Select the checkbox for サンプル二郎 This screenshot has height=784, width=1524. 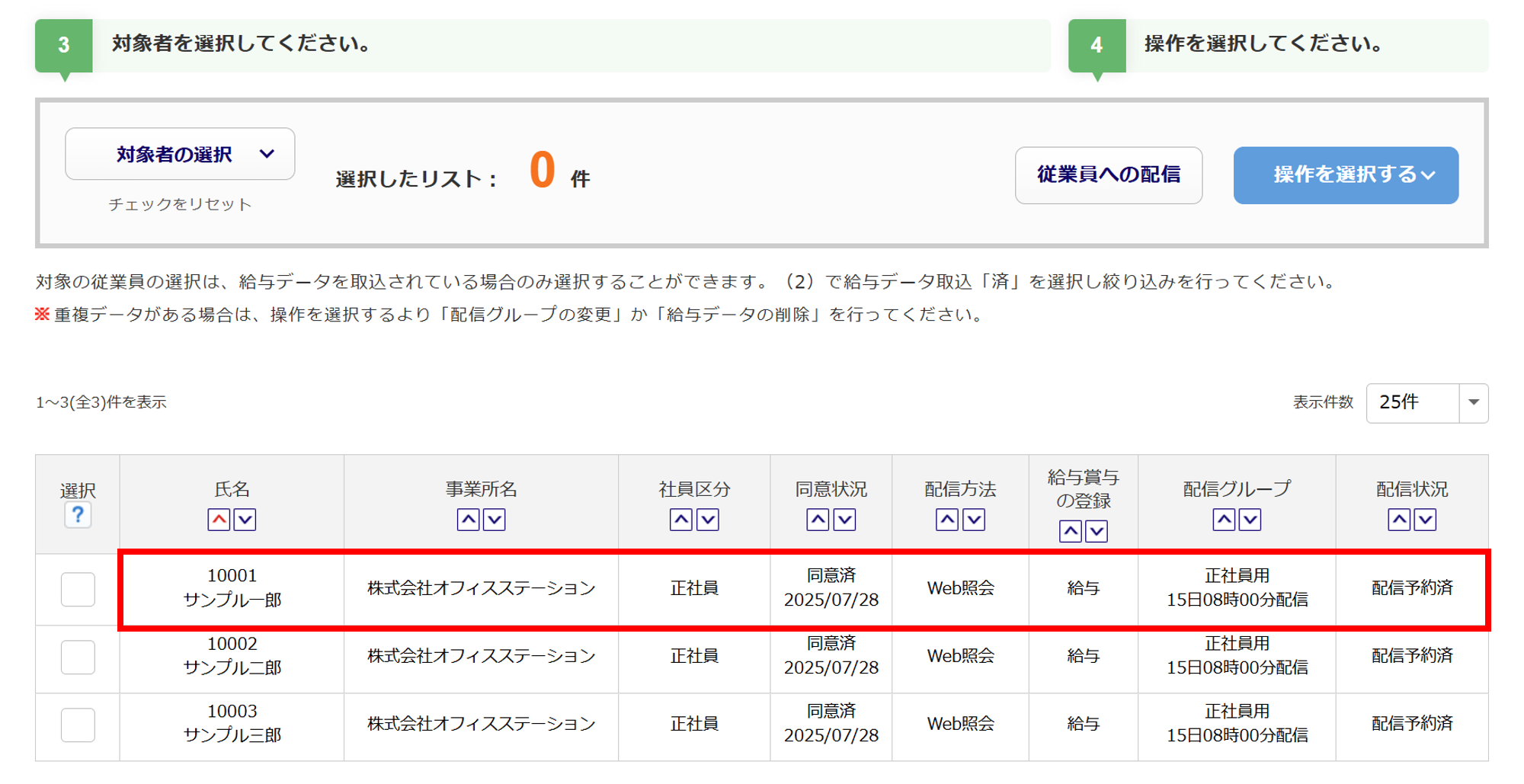78,657
